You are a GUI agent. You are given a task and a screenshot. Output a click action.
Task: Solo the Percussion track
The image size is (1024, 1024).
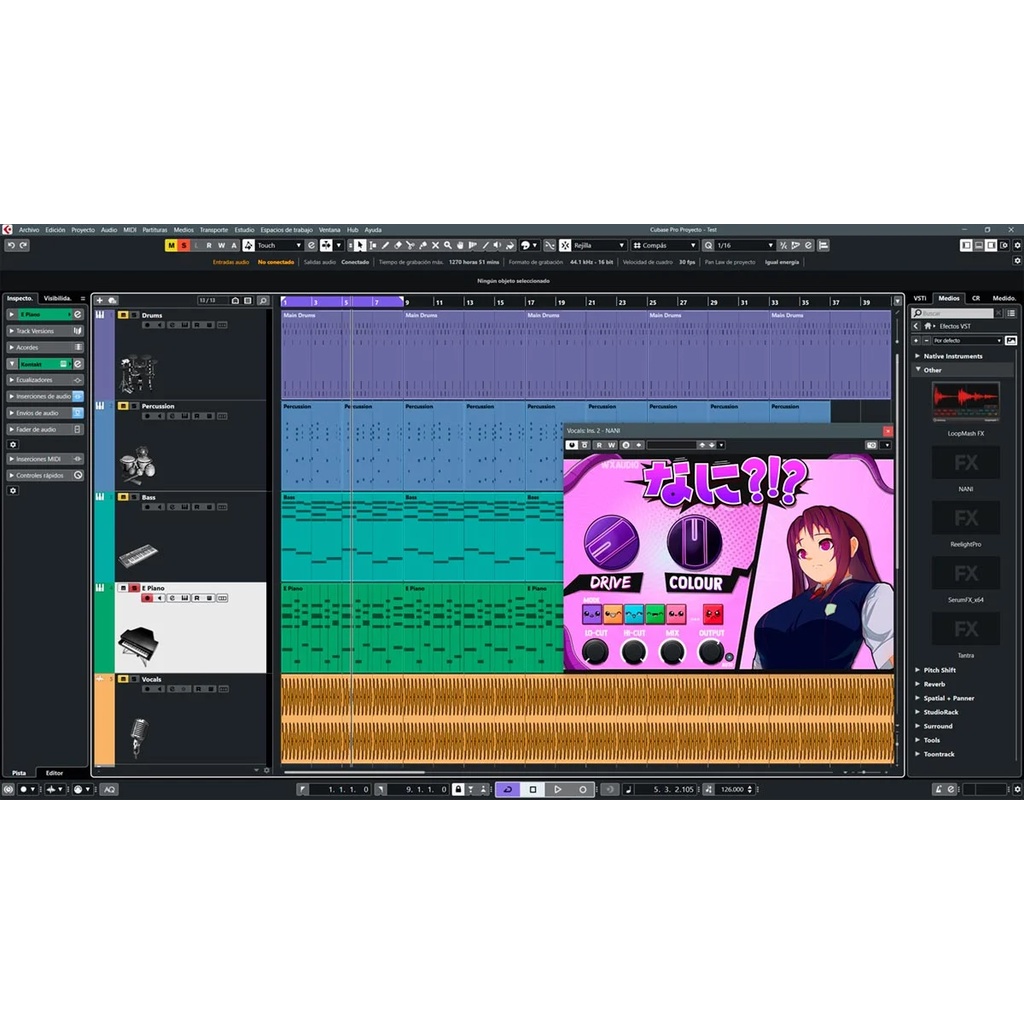click(x=134, y=406)
